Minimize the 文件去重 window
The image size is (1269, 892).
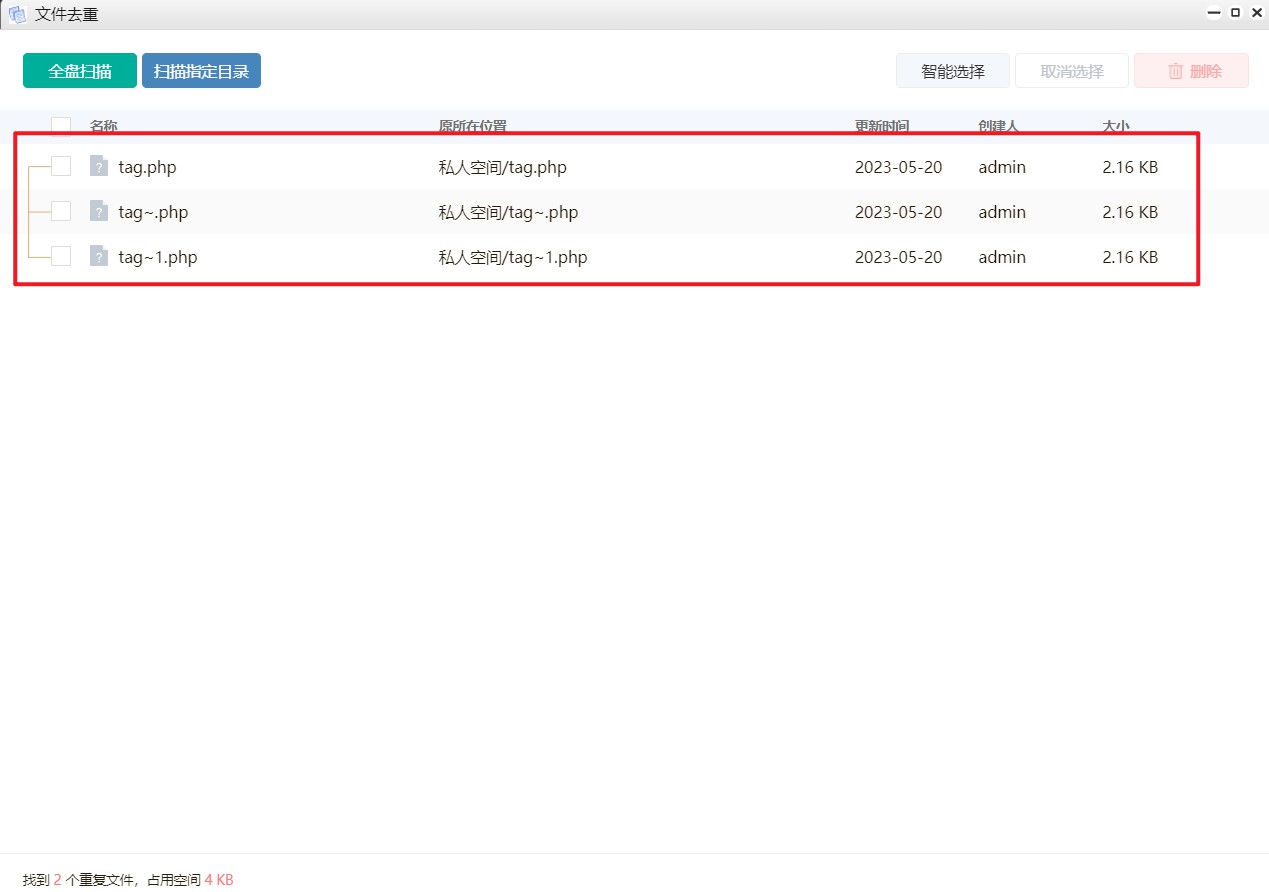pos(1214,13)
